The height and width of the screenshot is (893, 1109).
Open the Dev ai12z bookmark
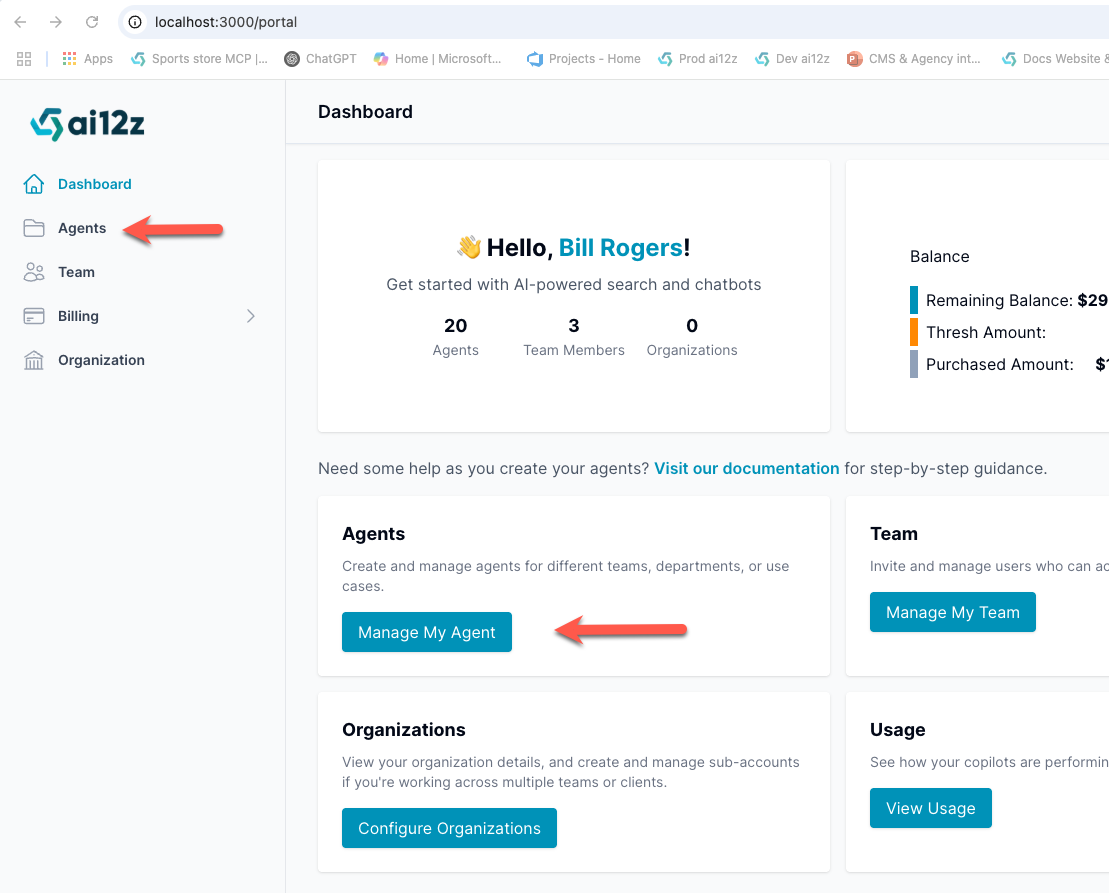(792, 59)
